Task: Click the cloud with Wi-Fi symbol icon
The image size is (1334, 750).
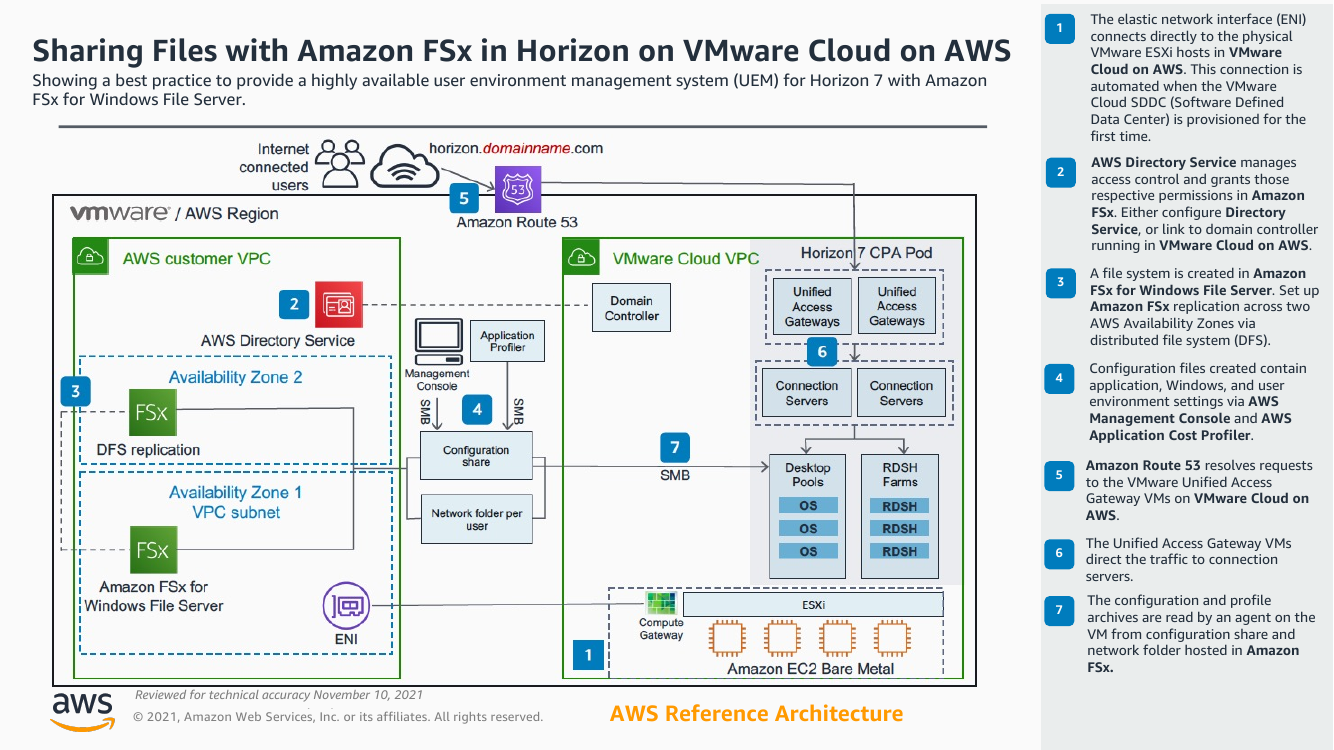Action: 405,165
